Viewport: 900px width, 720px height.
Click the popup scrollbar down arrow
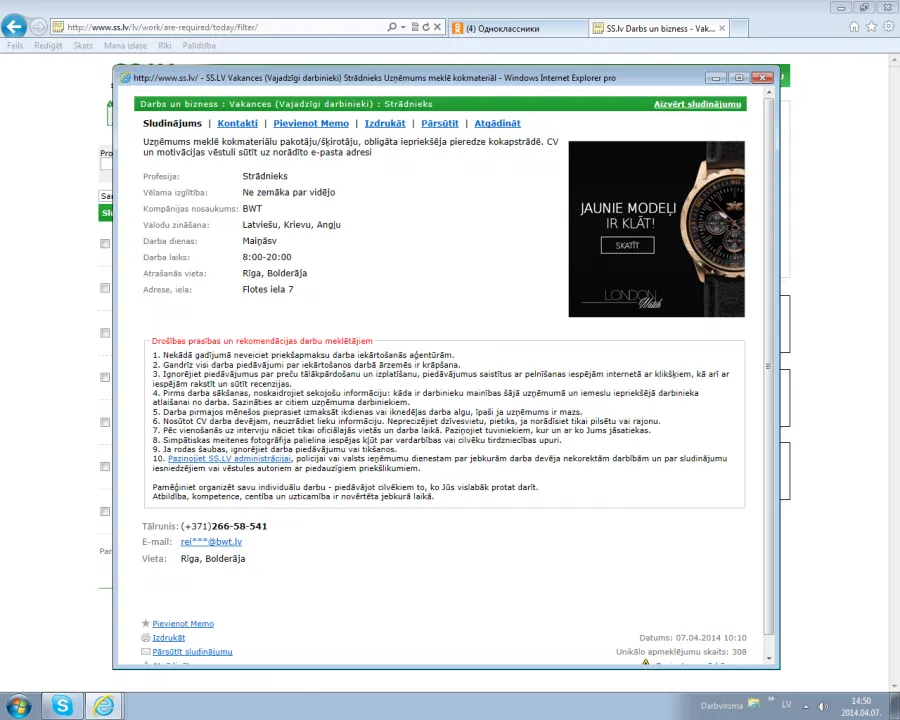point(769,659)
